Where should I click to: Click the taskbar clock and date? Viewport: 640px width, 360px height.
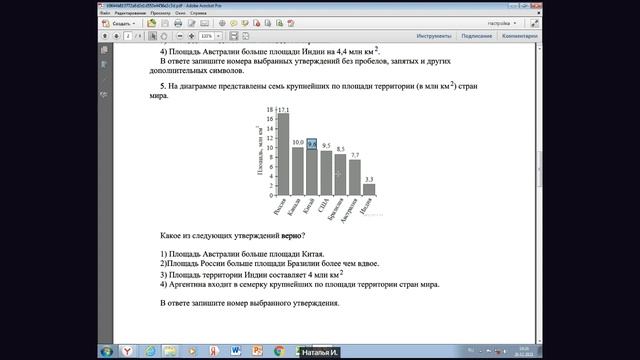coord(524,351)
